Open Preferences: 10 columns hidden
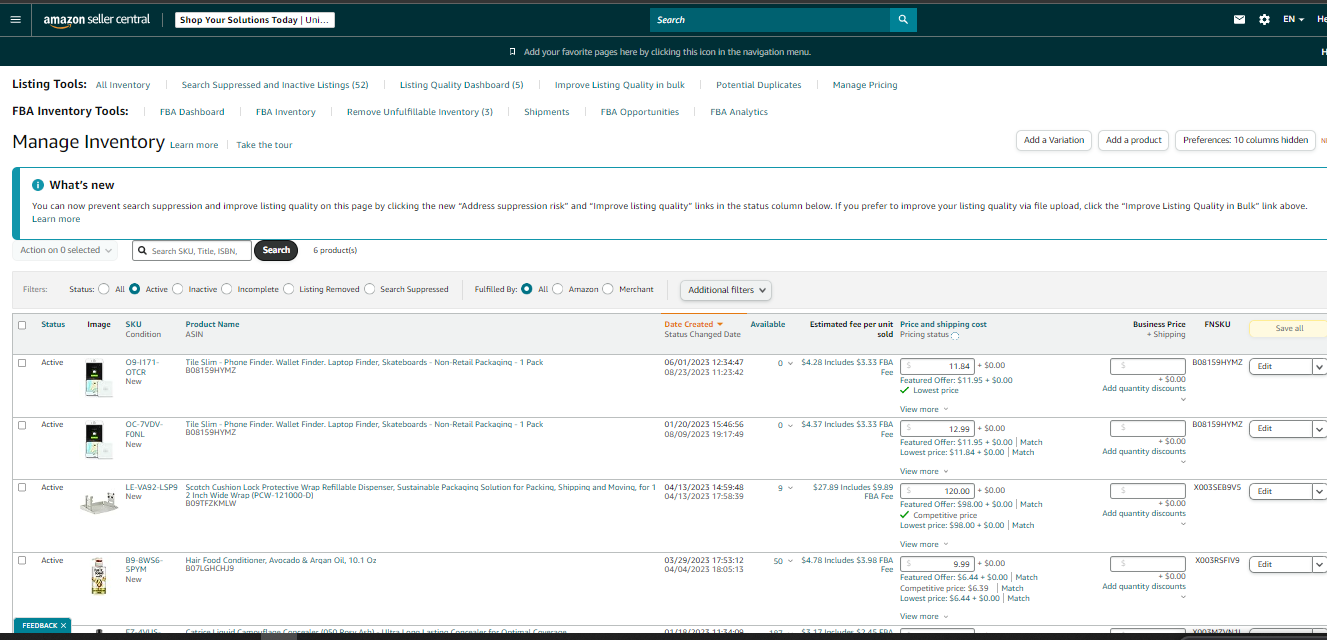The height and width of the screenshot is (640, 1327). 1245,140
